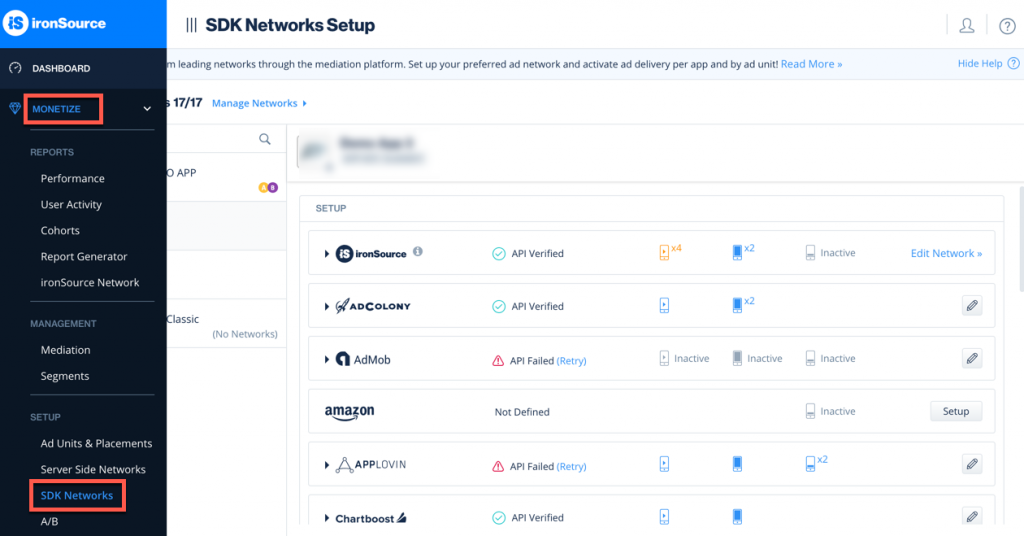
Task: Expand the ironSource network row
Action: [327, 253]
